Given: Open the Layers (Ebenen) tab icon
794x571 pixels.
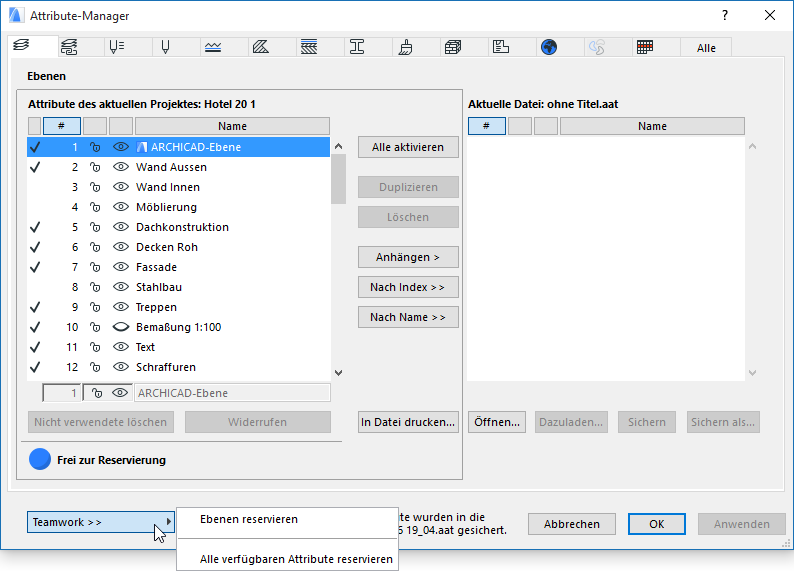Looking at the screenshot, I should (x=21, y=46).
